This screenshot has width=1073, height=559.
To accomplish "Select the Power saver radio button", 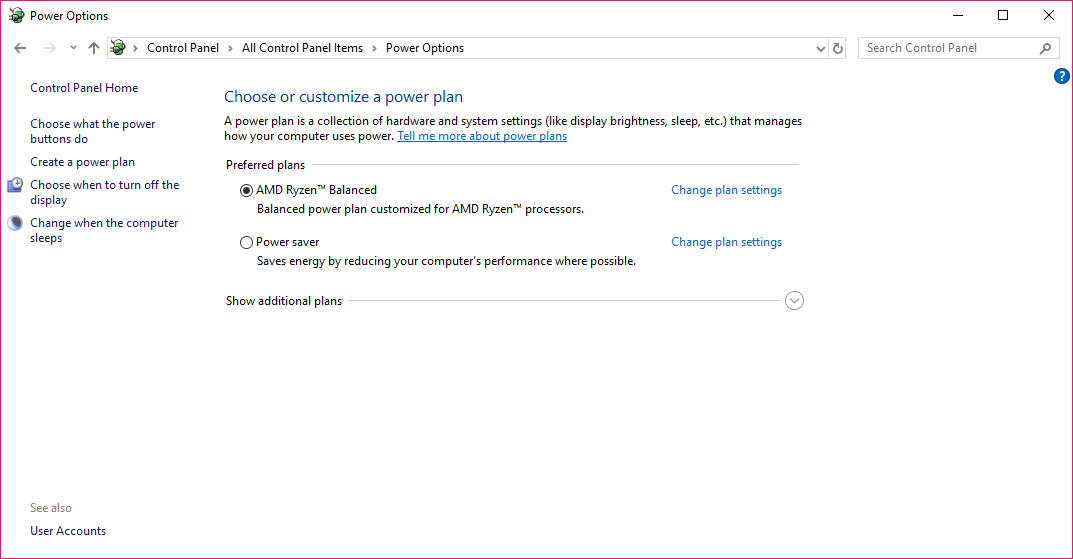I will pos(246,242).
